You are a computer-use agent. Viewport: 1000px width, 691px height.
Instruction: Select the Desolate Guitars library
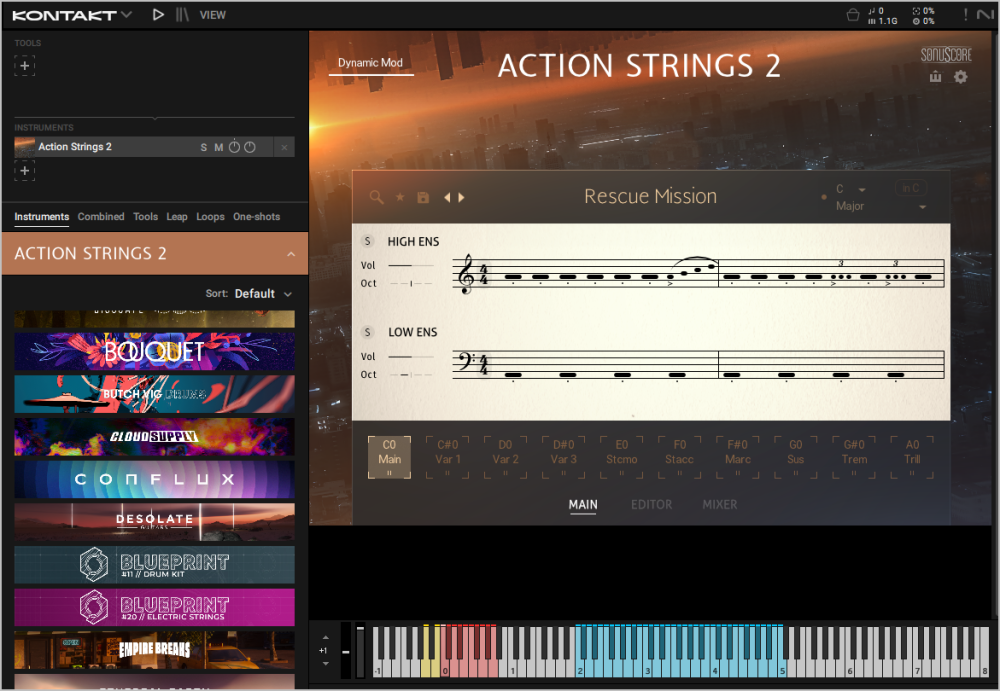coord(154,522)
